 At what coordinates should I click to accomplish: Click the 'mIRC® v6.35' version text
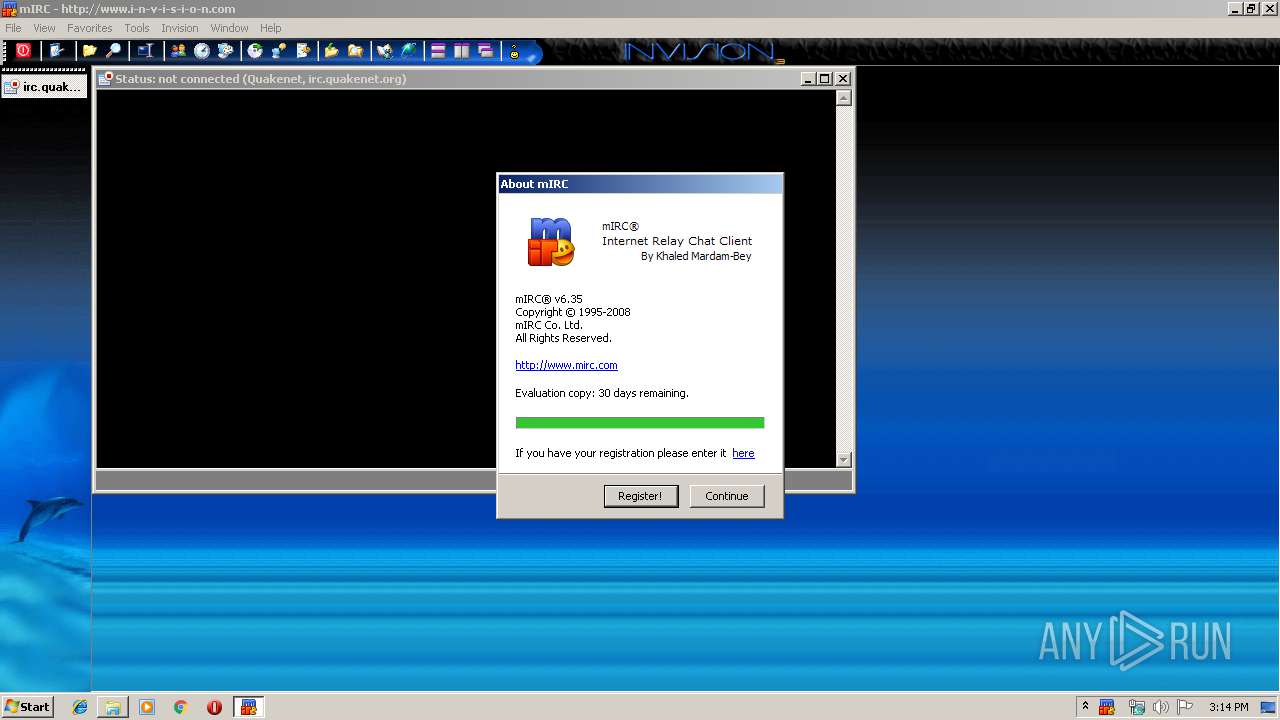click(x=549, y=299)
